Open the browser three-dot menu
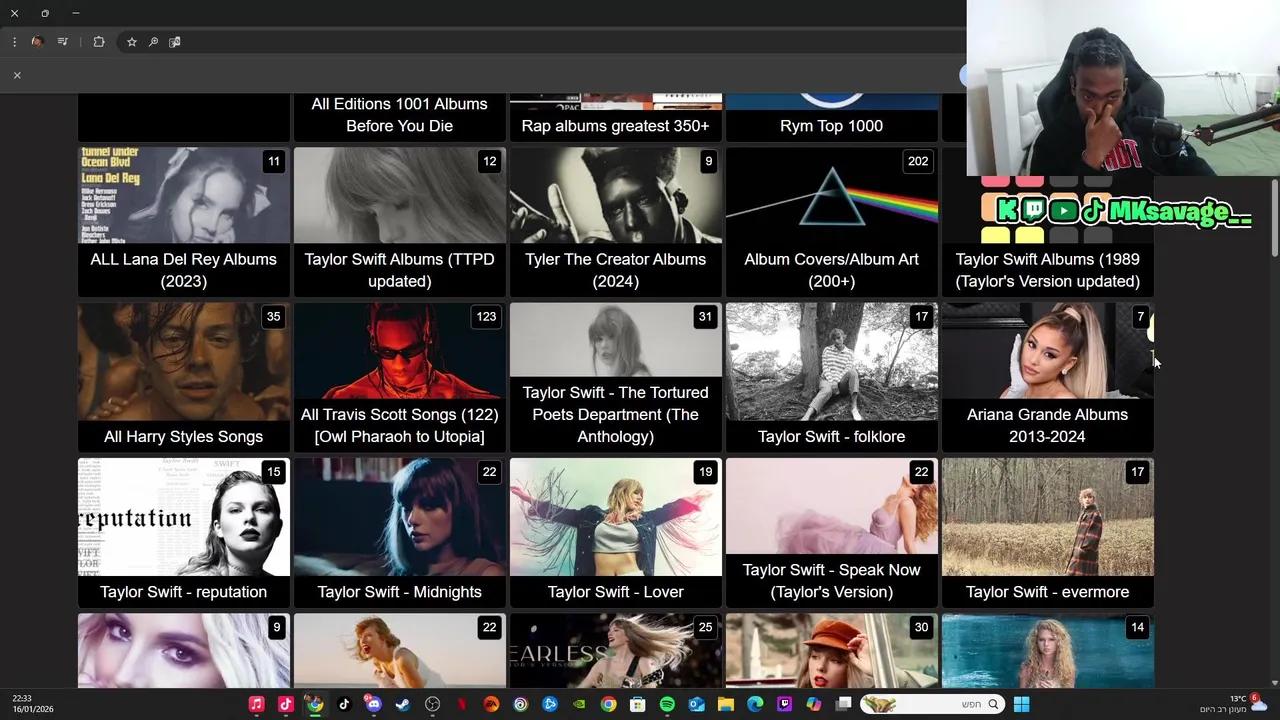 (14, 42)
